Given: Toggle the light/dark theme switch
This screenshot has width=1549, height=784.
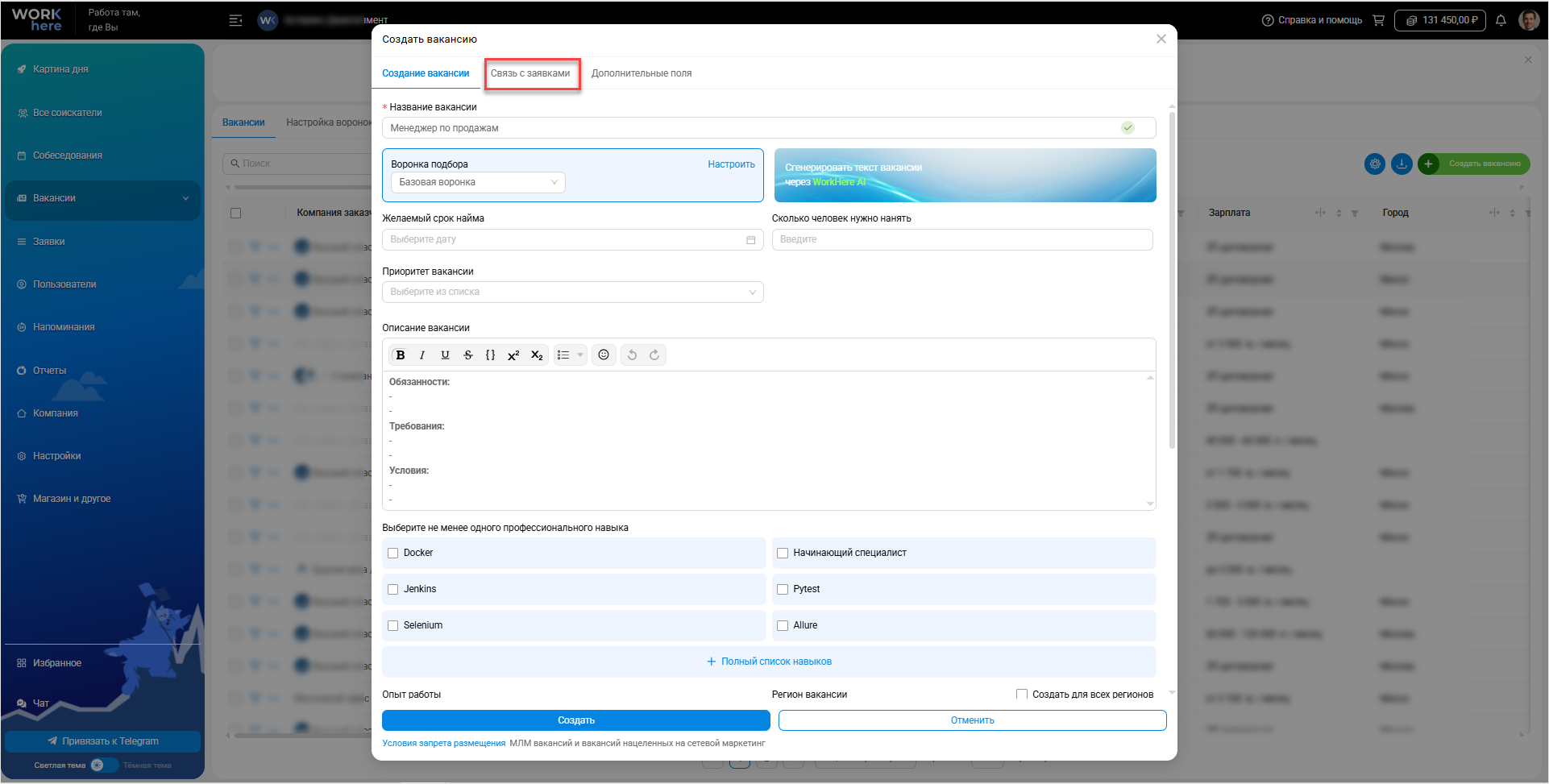Looking at the screenshot, I should point(103,765).
